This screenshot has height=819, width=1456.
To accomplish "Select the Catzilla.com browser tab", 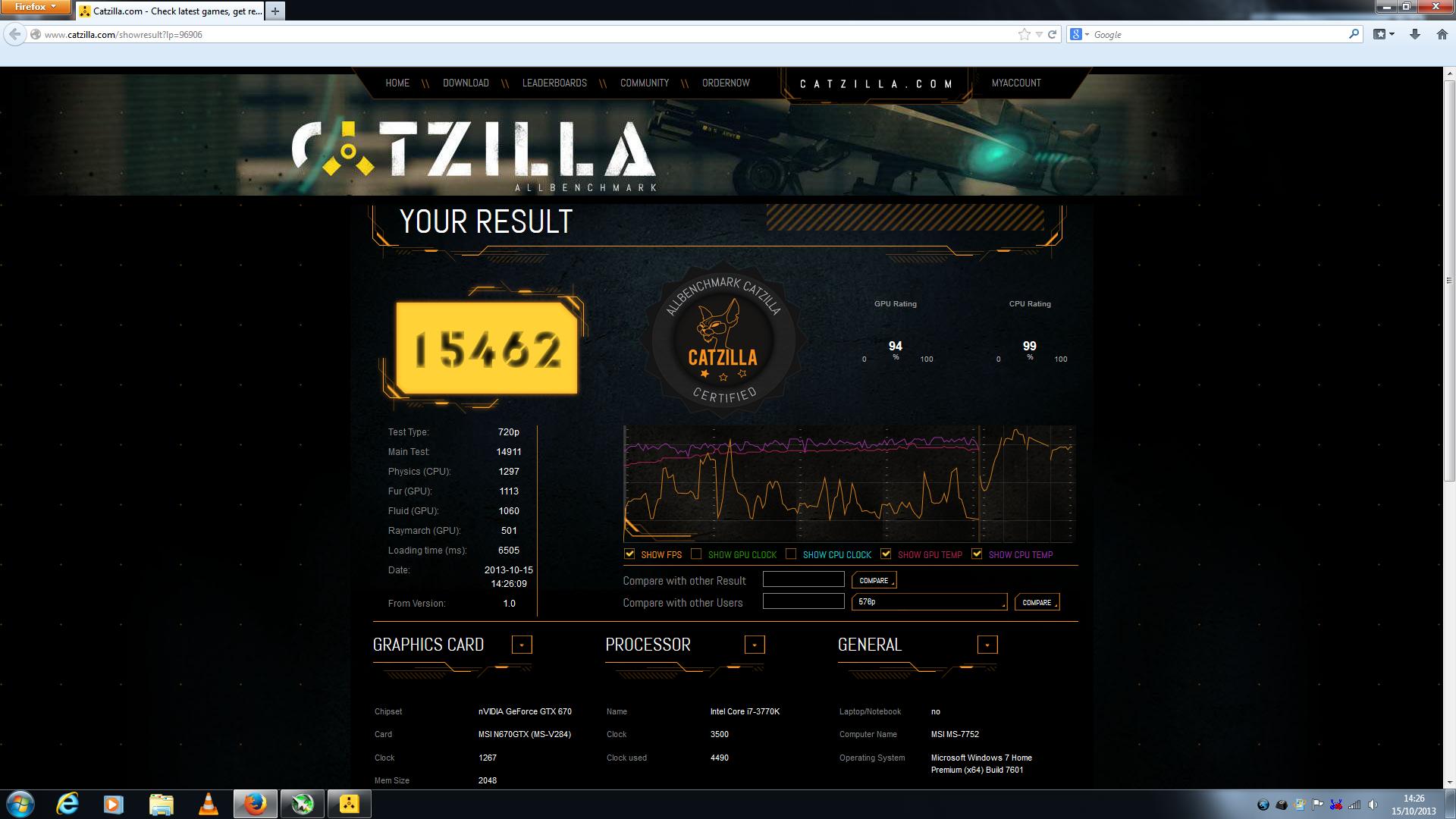I will click(x=170, y=11).
